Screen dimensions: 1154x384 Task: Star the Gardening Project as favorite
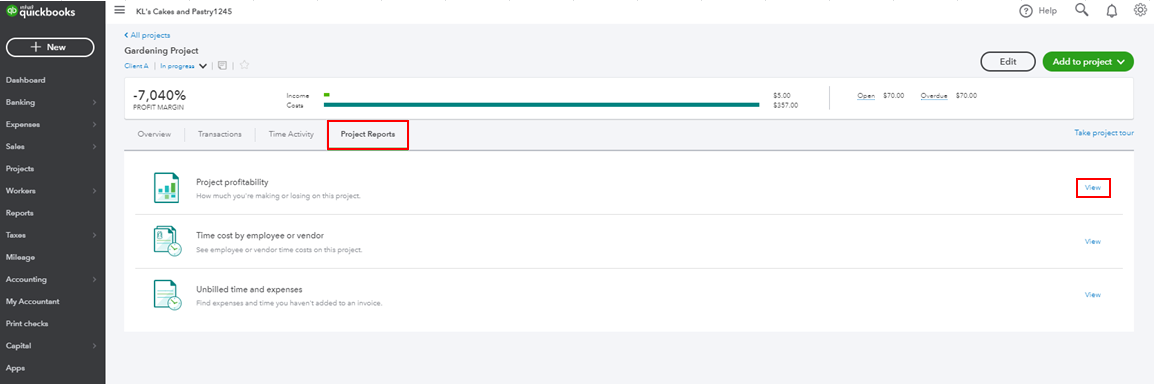click(244, 65)
